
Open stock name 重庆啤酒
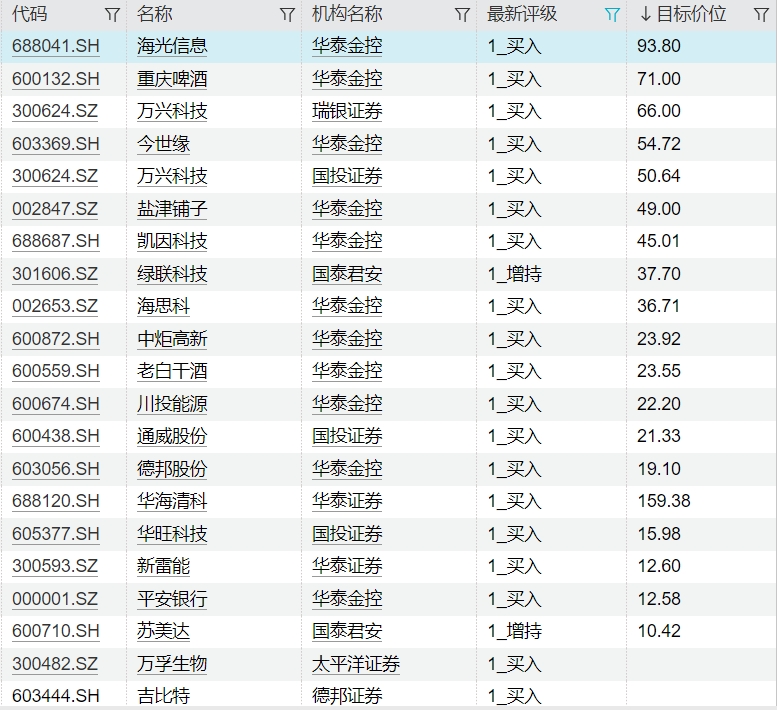pos(172,79)
